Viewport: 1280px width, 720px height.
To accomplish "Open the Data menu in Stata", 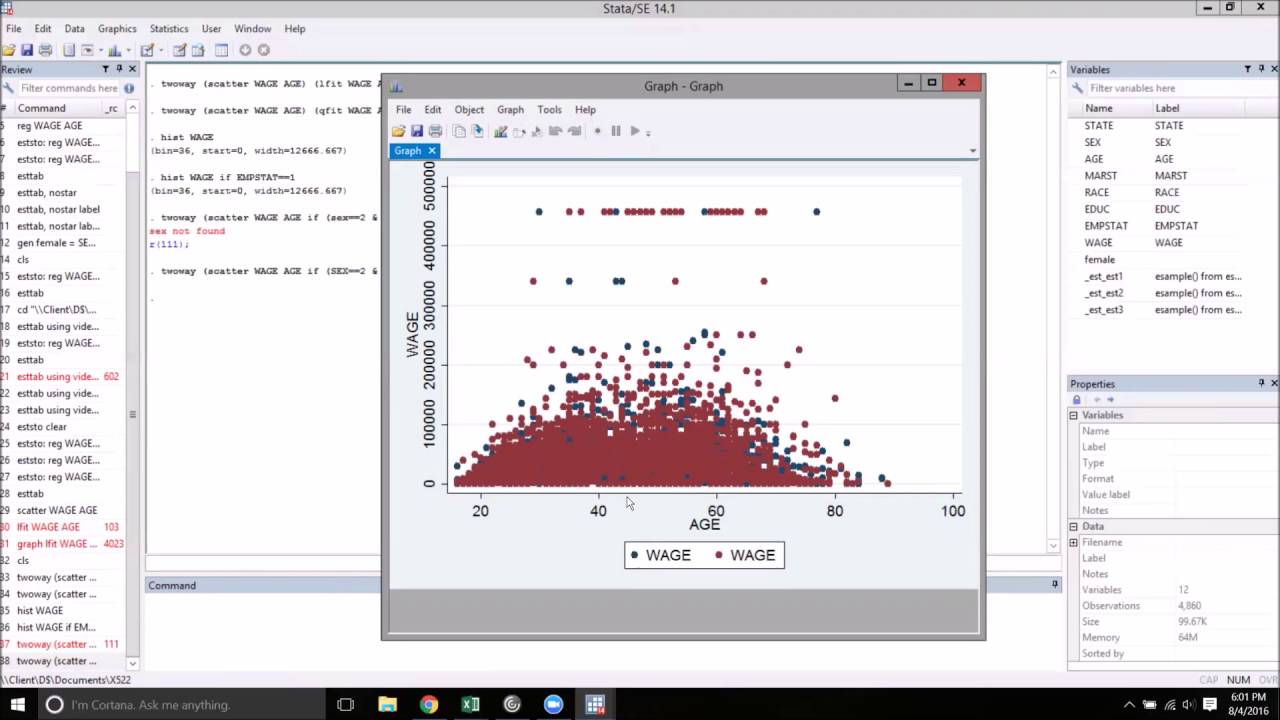I will coord(74,28).
